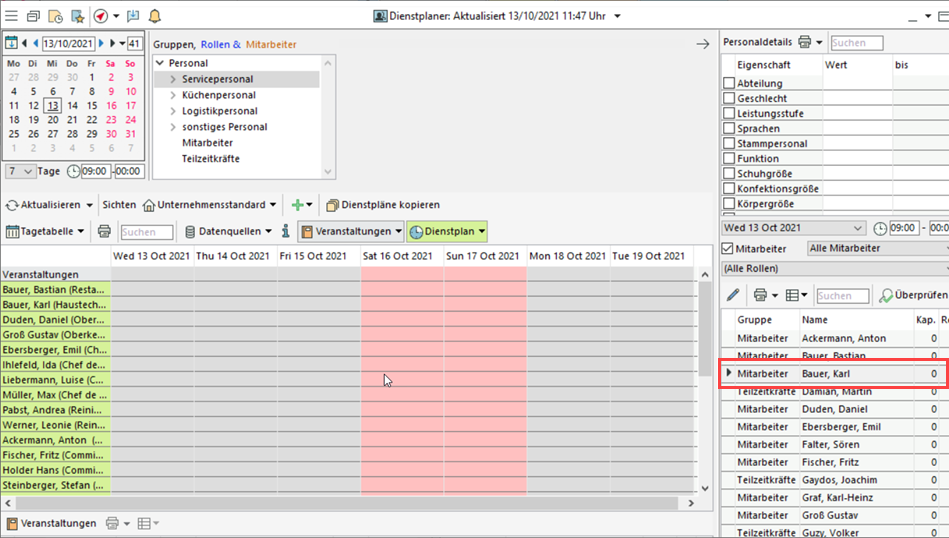Image resolution: width=949 pixels, height=538 pixels.
Task: Click the compass navigation icon
Action: (100, 16)
